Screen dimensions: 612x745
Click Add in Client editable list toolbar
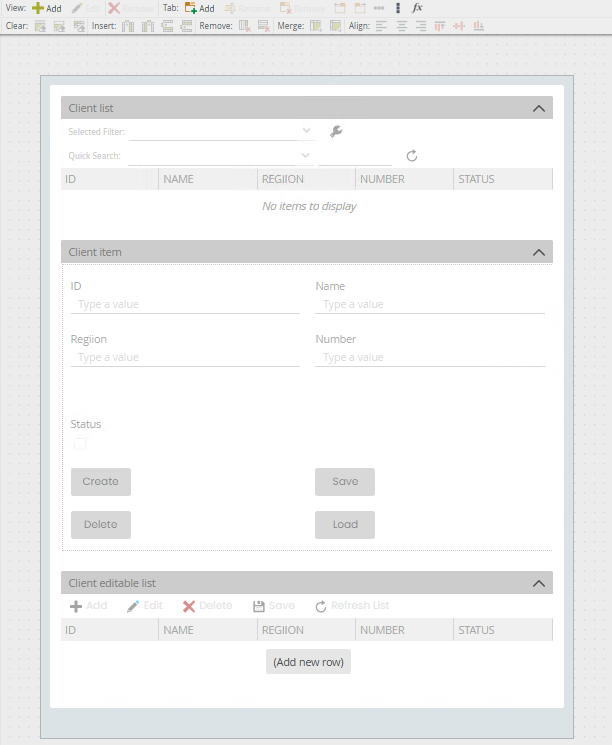pyautogui.click(x=88, y=606)
